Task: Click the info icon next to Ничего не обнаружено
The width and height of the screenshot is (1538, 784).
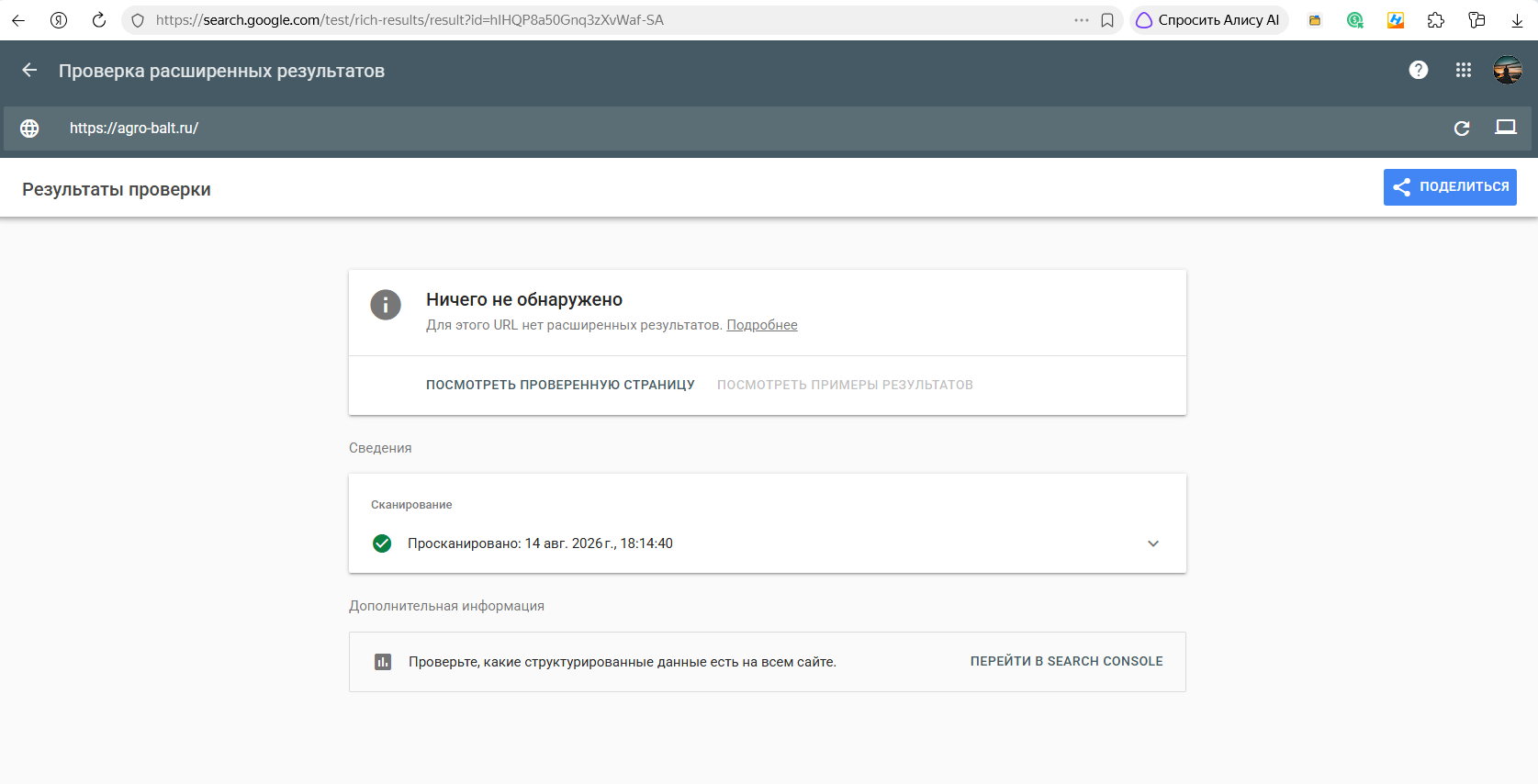Action: pyautogui.click(x=386, y=305)
